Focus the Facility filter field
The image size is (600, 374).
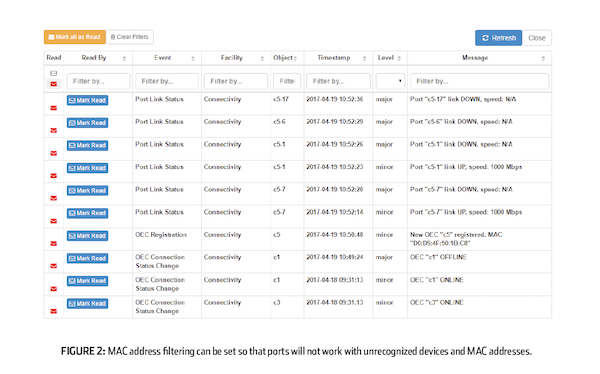[x=236, y=81]
